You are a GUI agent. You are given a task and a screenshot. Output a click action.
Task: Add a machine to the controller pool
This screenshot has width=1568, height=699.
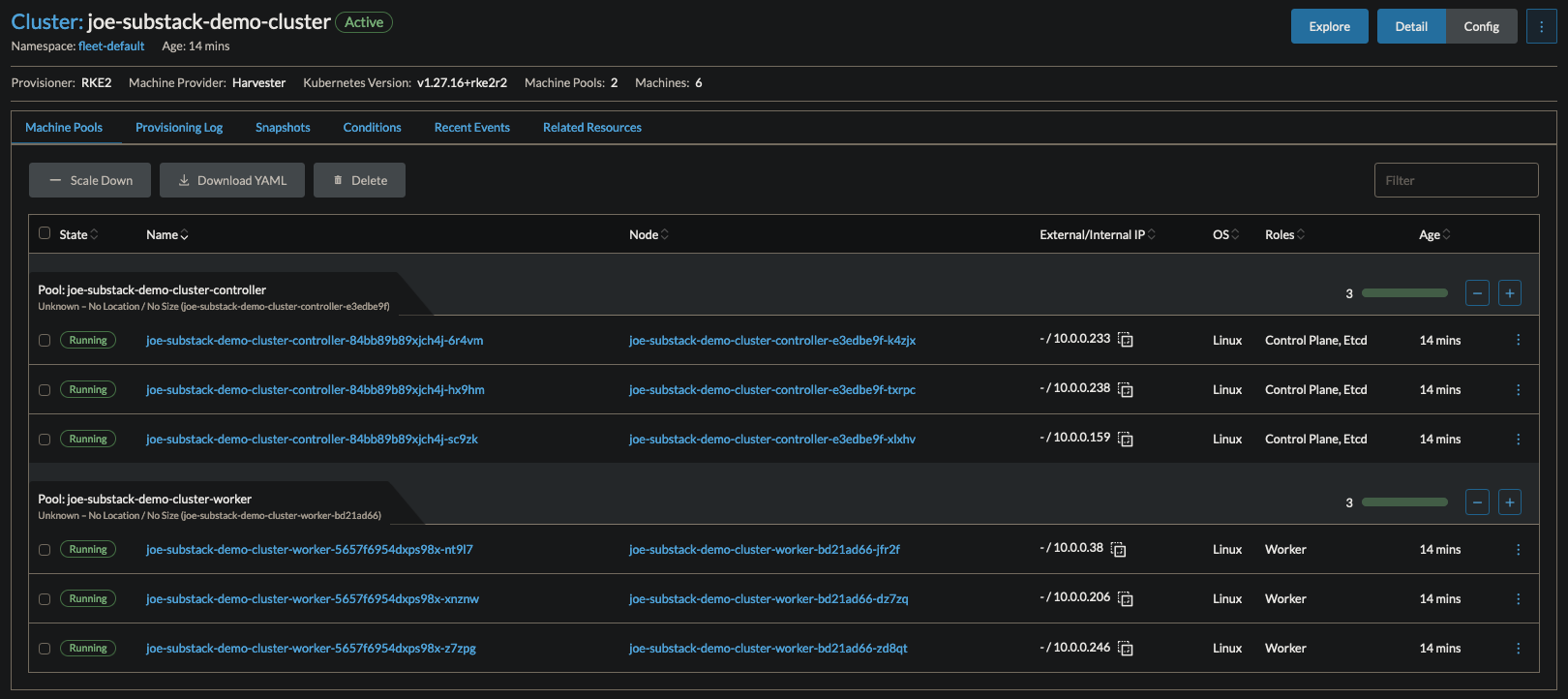click(x=1509, y=293)
